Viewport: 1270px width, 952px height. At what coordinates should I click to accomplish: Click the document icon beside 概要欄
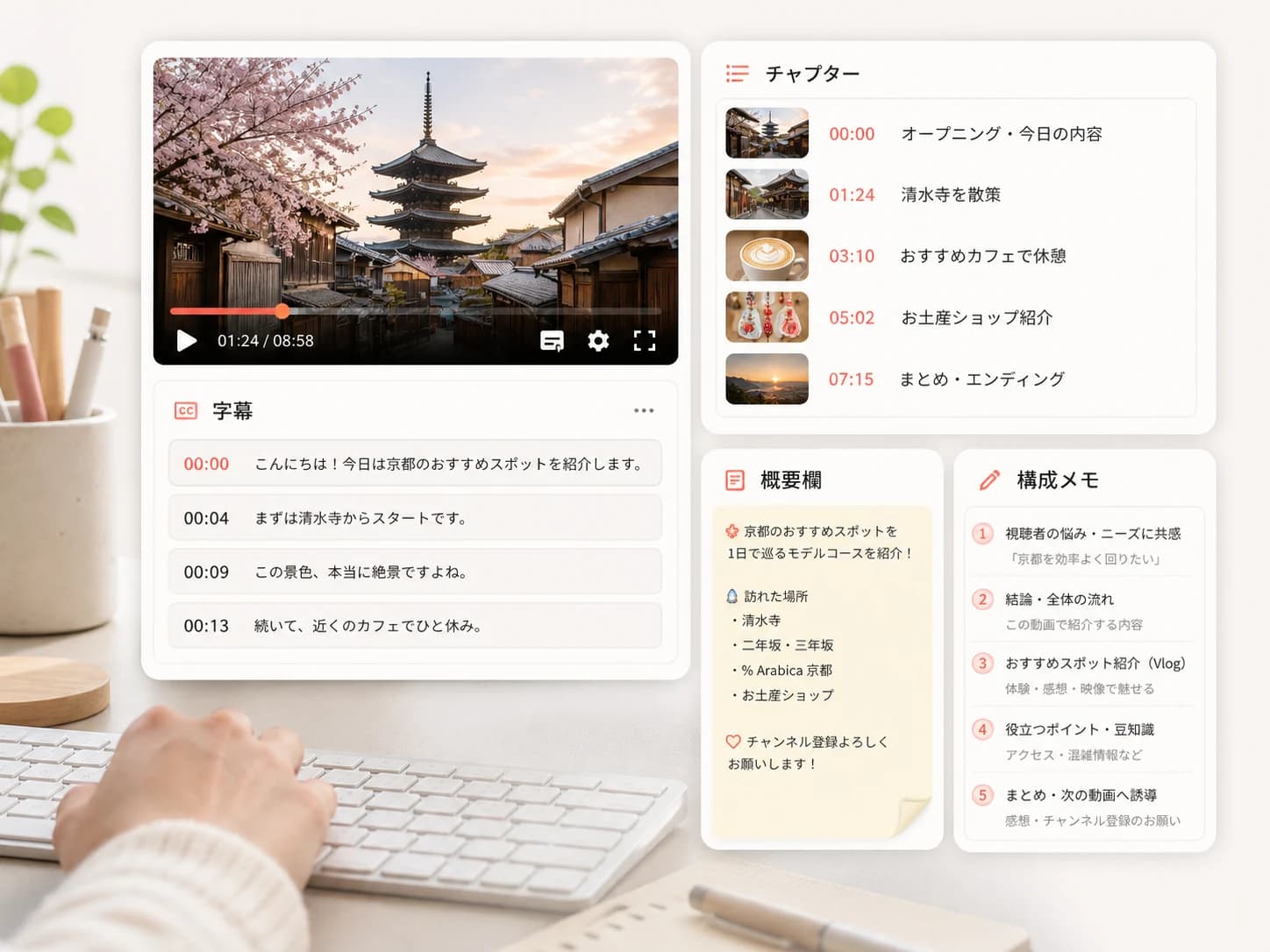click(x=735, y=480)
